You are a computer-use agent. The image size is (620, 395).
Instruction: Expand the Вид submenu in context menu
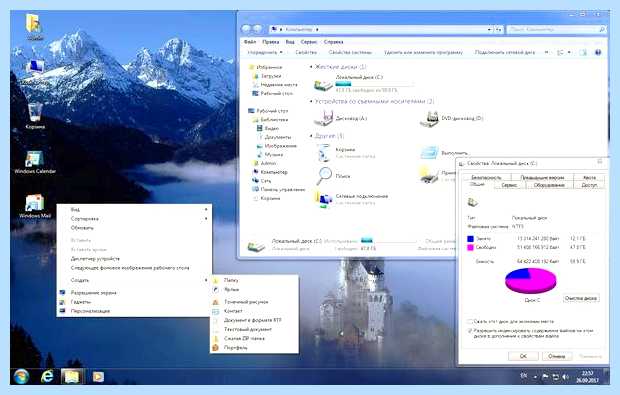134,209
